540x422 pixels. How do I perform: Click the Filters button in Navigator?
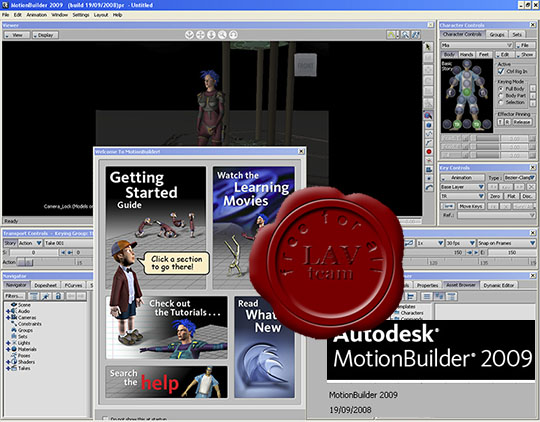[x=14, y=296]
